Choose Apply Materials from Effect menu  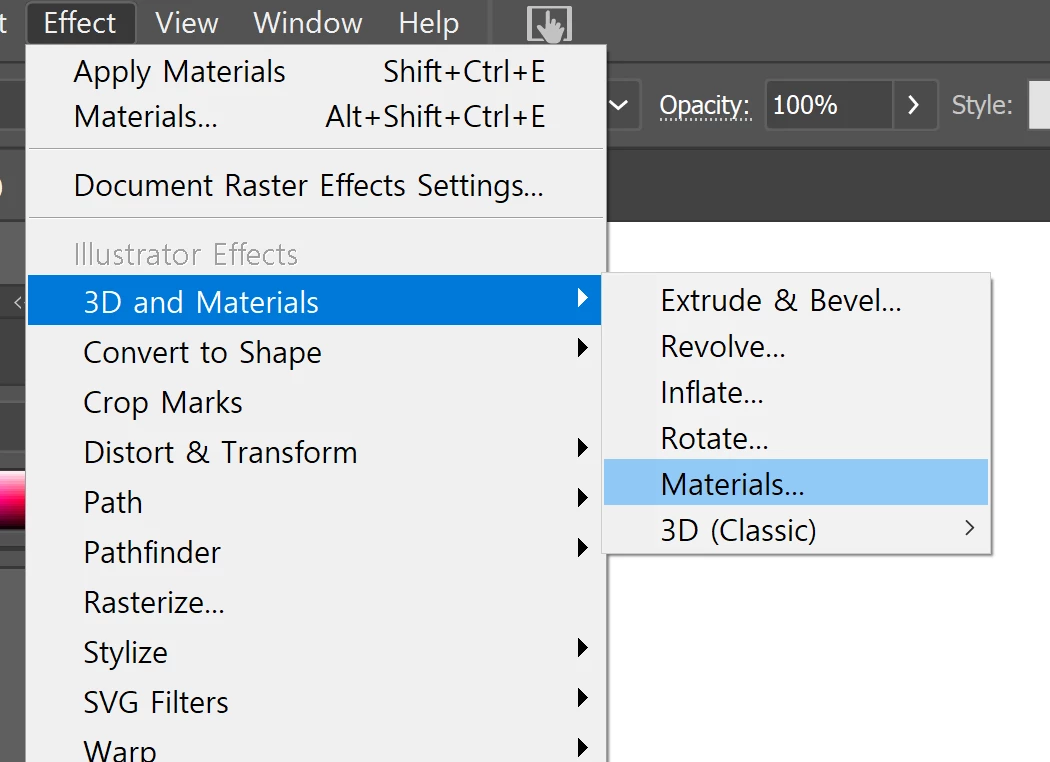coord(315,72)
